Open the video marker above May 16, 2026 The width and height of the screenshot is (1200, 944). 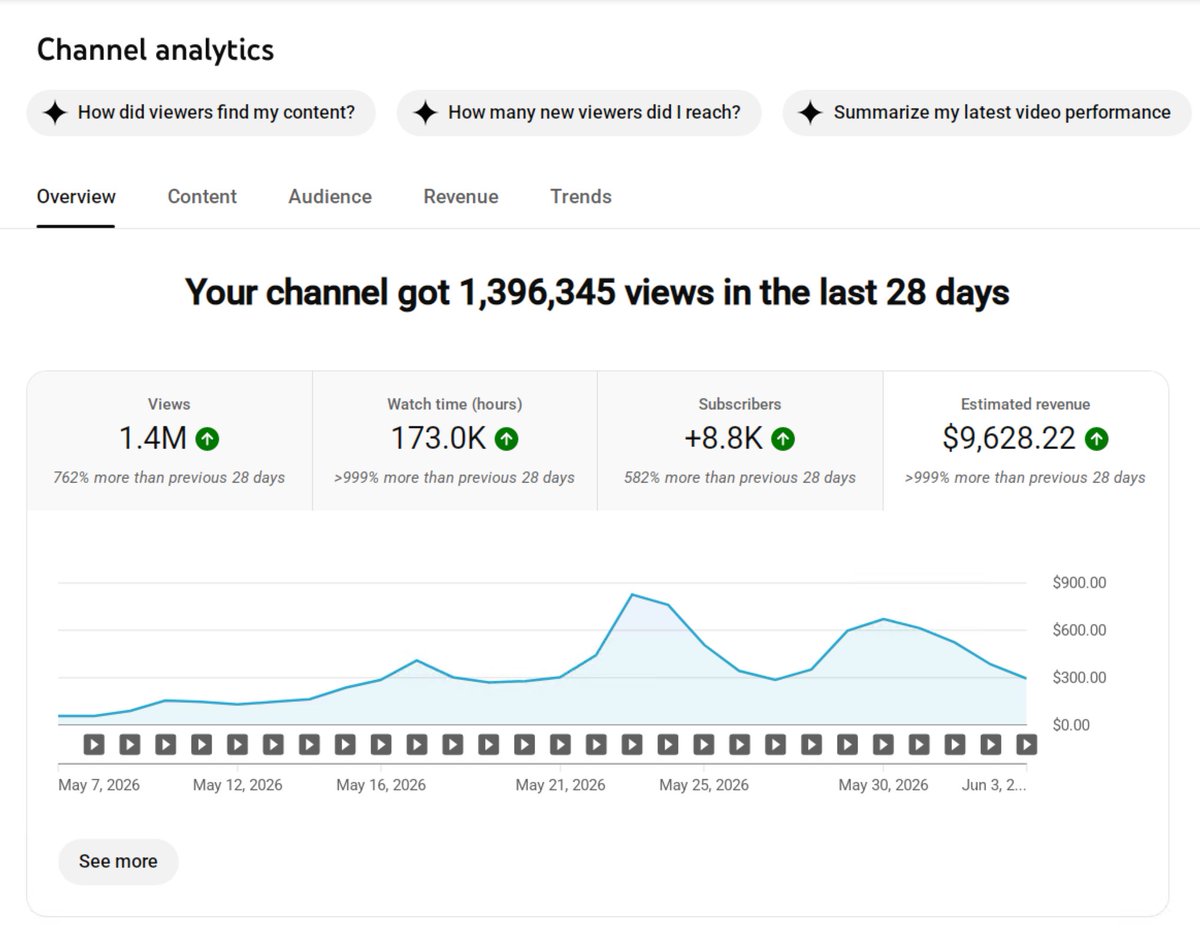381,744
